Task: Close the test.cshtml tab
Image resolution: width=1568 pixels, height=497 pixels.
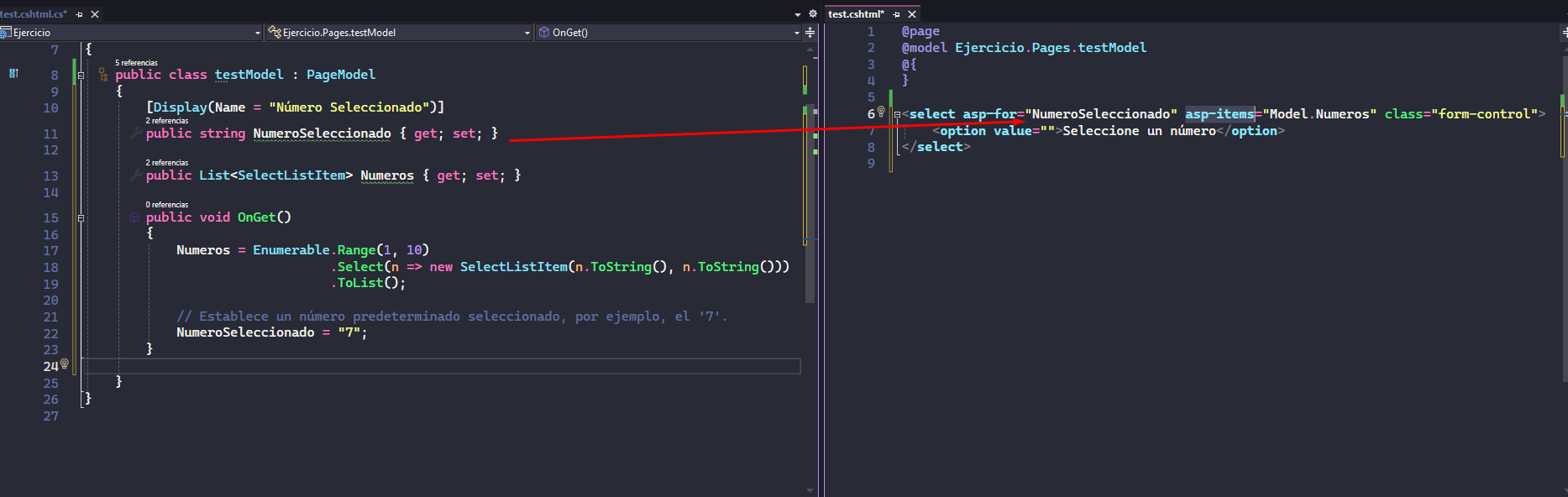Action: (912, 14)
